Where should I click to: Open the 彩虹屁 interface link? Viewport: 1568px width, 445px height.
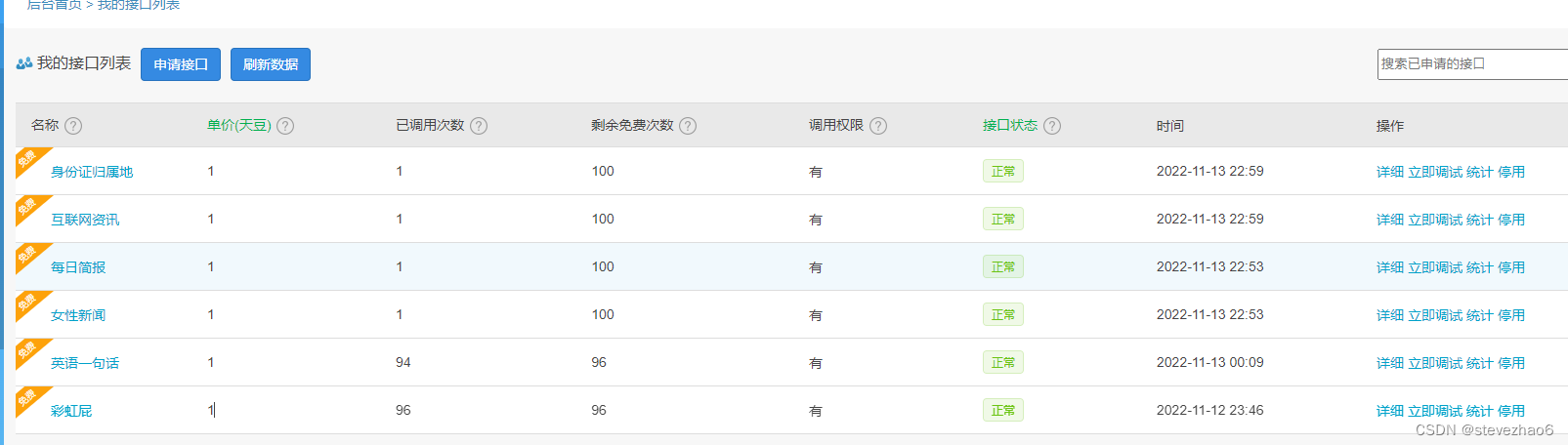71,411
